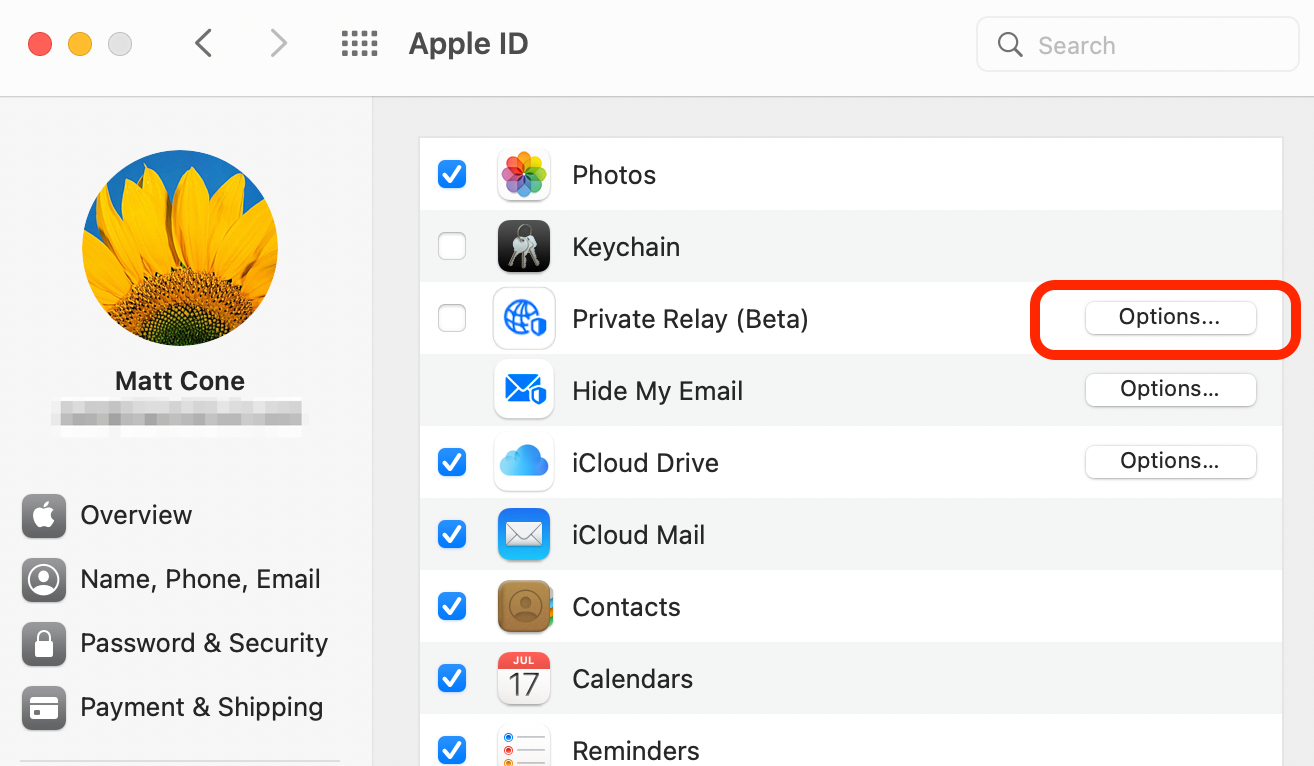The image size is (1314, 766).
Task: Click the Contacts address book icon
Action: click(524, 606)
